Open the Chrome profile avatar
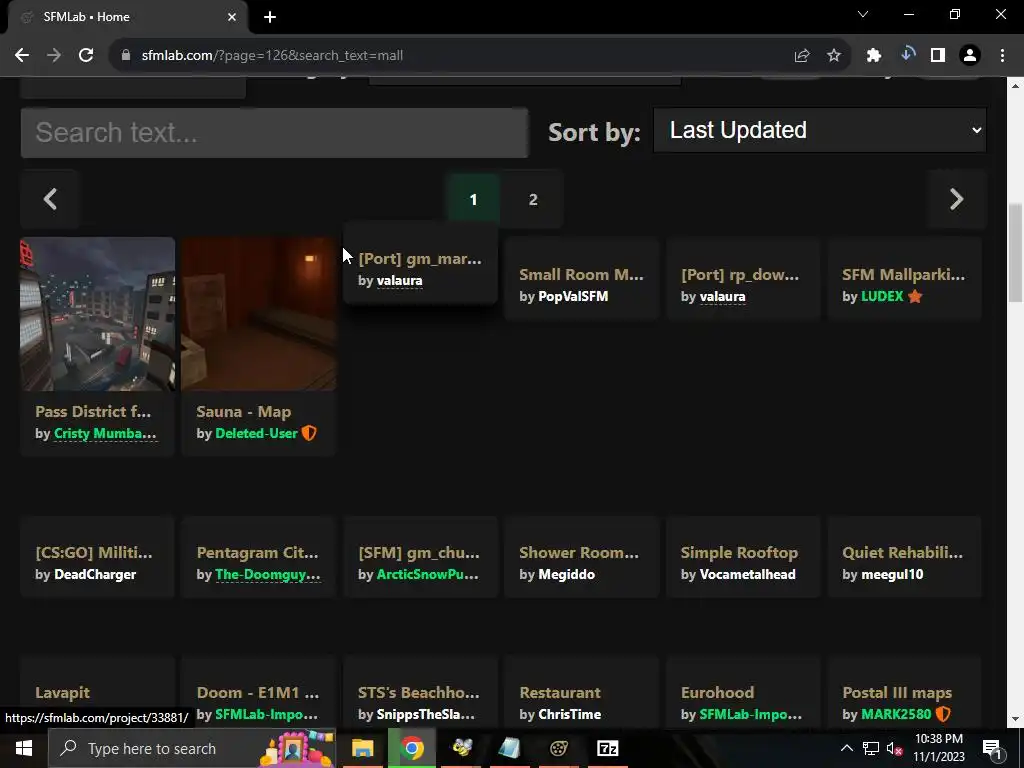The image size is (1024, 768). click(970, 56)
